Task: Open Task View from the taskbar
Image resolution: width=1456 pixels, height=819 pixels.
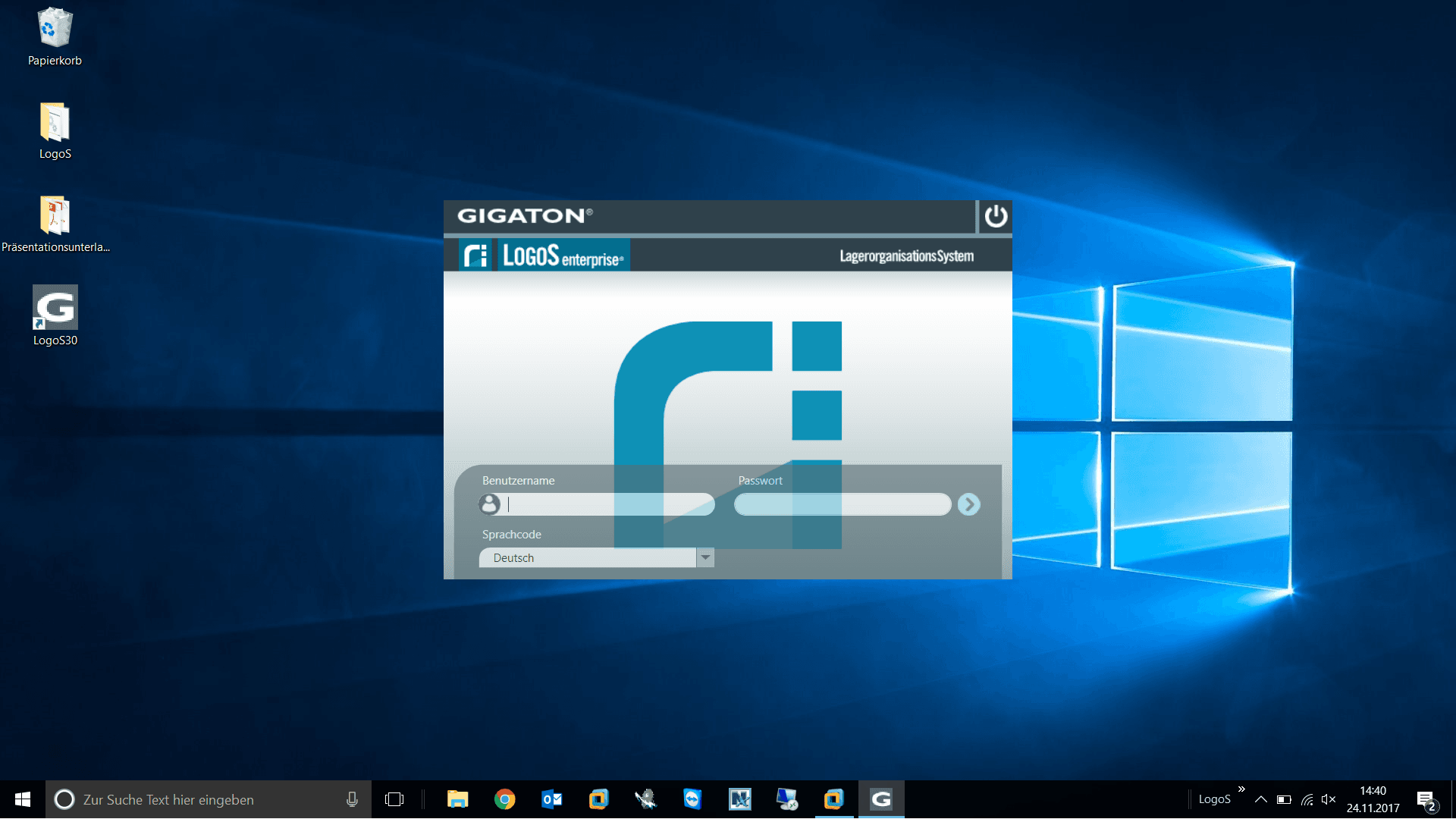Action: coord(394,799)
